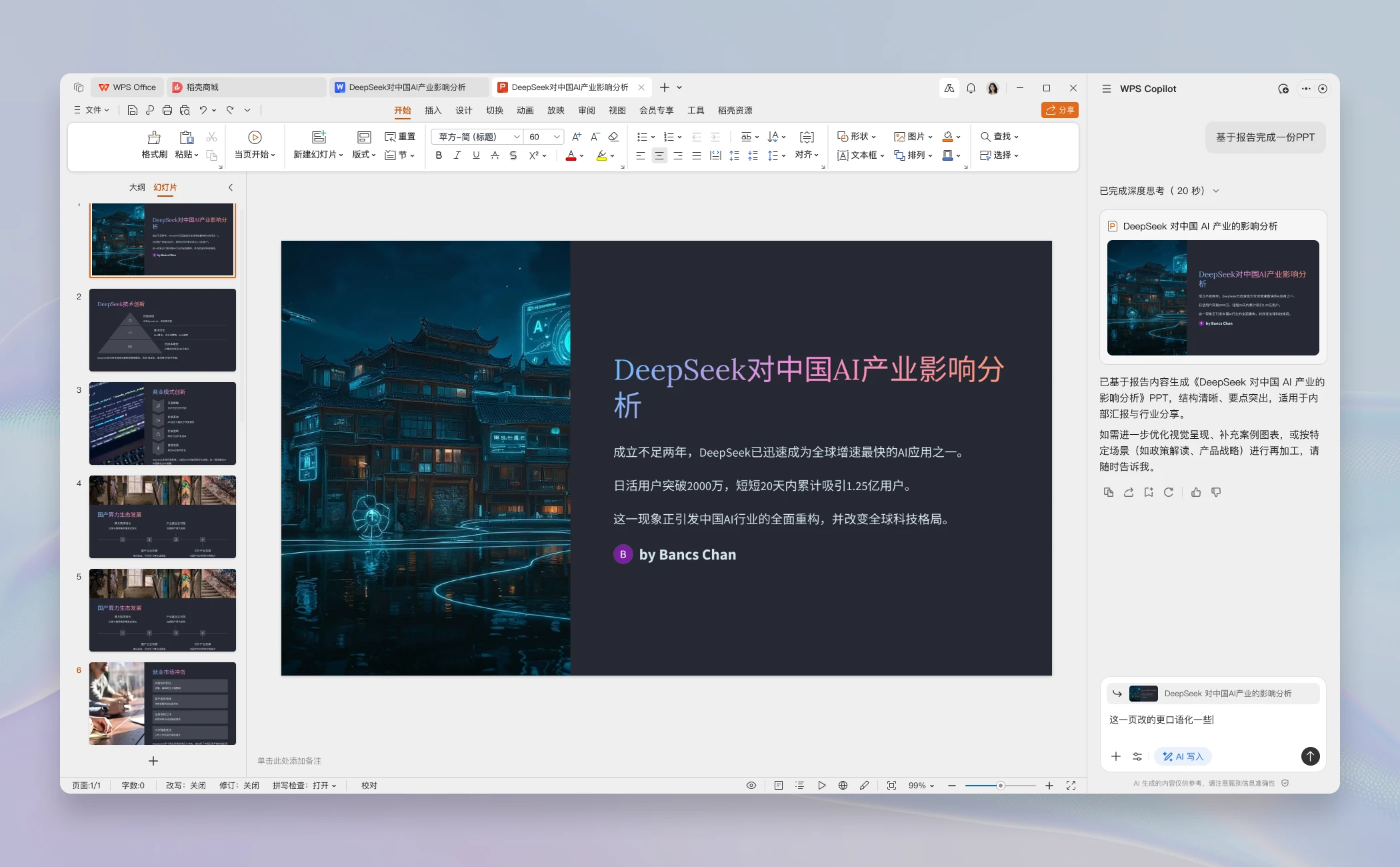Click the Save icon in quick toolbar

tap(133, 110)
